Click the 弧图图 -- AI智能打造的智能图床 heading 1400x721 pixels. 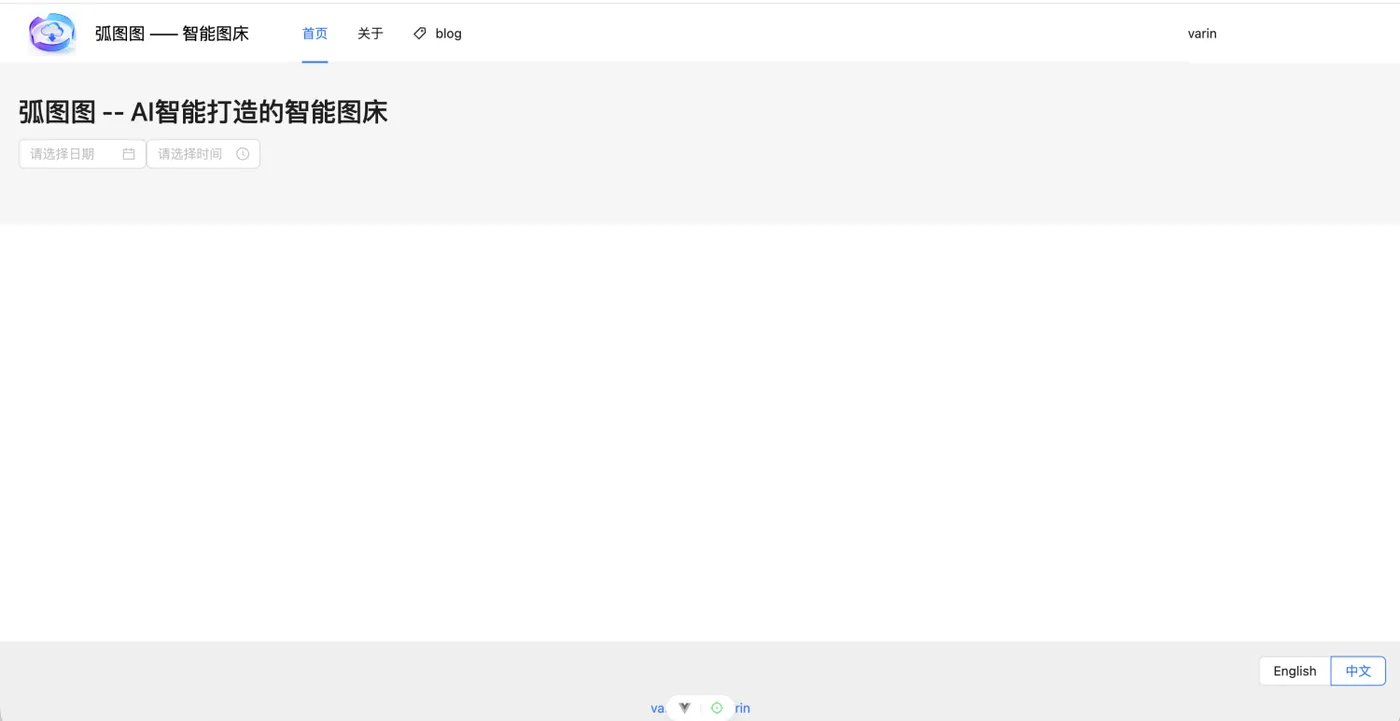tap(203, 112)
